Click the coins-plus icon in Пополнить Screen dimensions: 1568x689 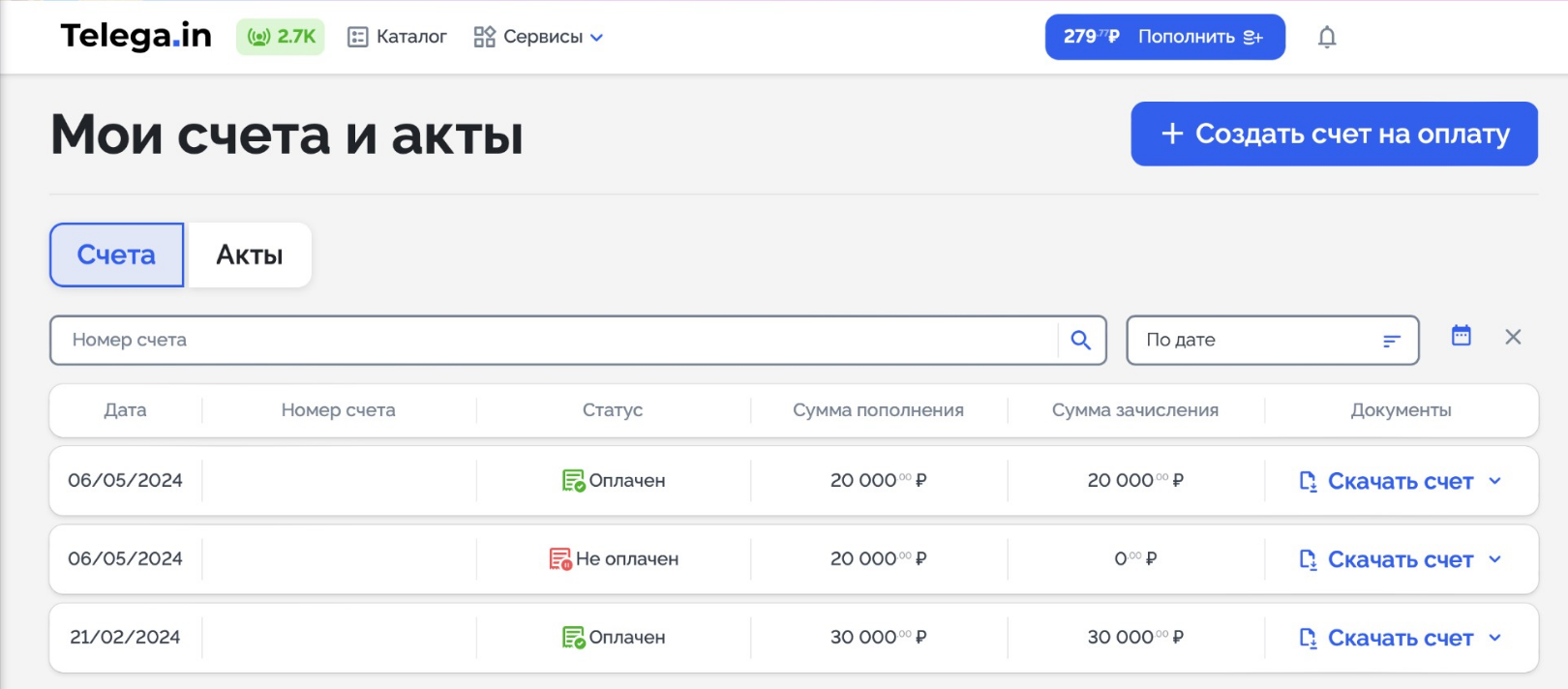point(1253,37)
